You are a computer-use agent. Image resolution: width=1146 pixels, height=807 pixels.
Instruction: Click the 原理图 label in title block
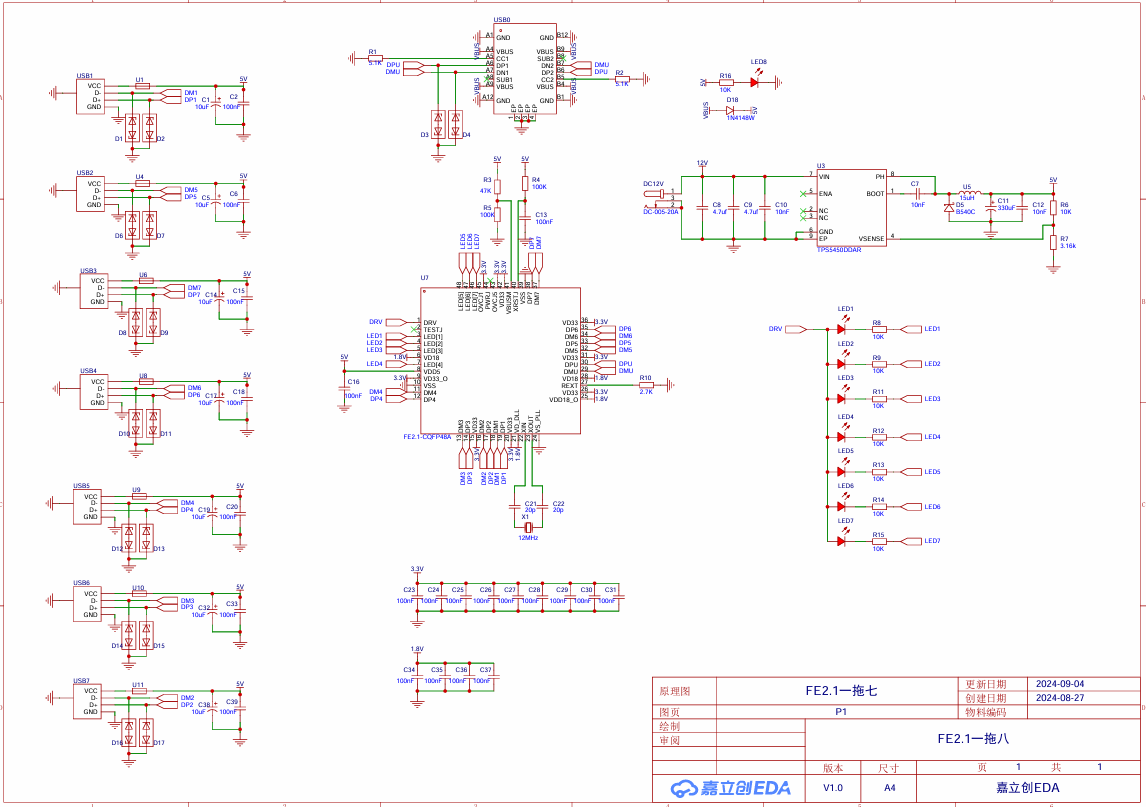coord(675,692)
